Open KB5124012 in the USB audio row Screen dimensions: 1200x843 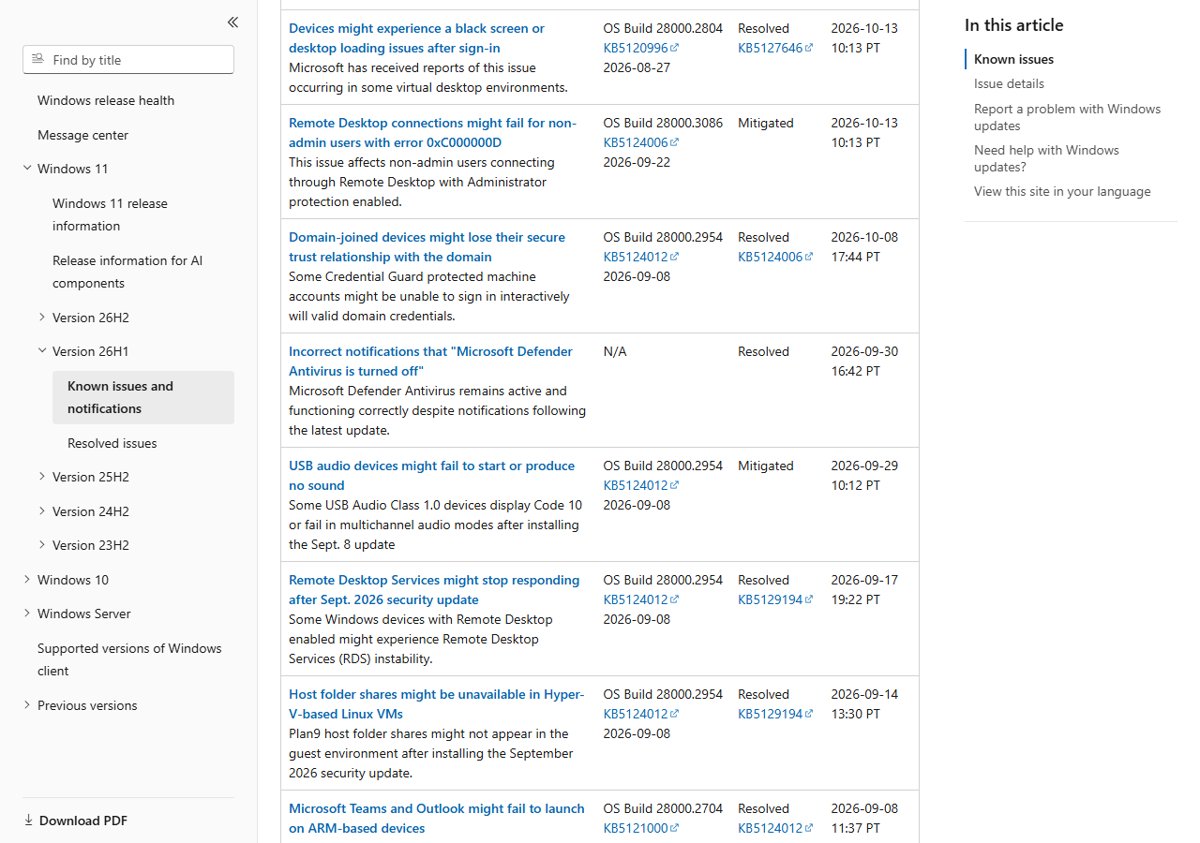pyautogui.click(x=641, y=485)
